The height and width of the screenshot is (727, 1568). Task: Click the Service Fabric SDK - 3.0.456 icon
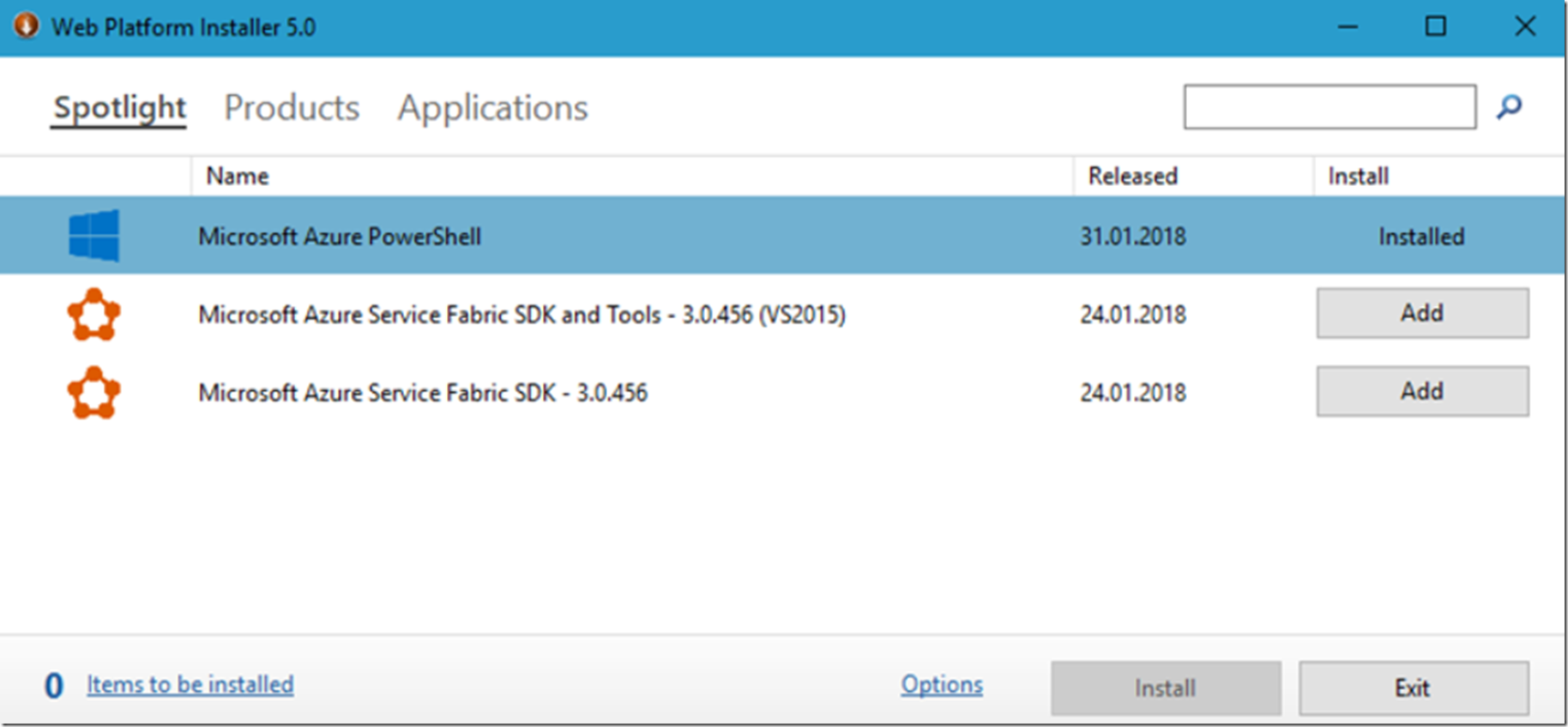94,393
